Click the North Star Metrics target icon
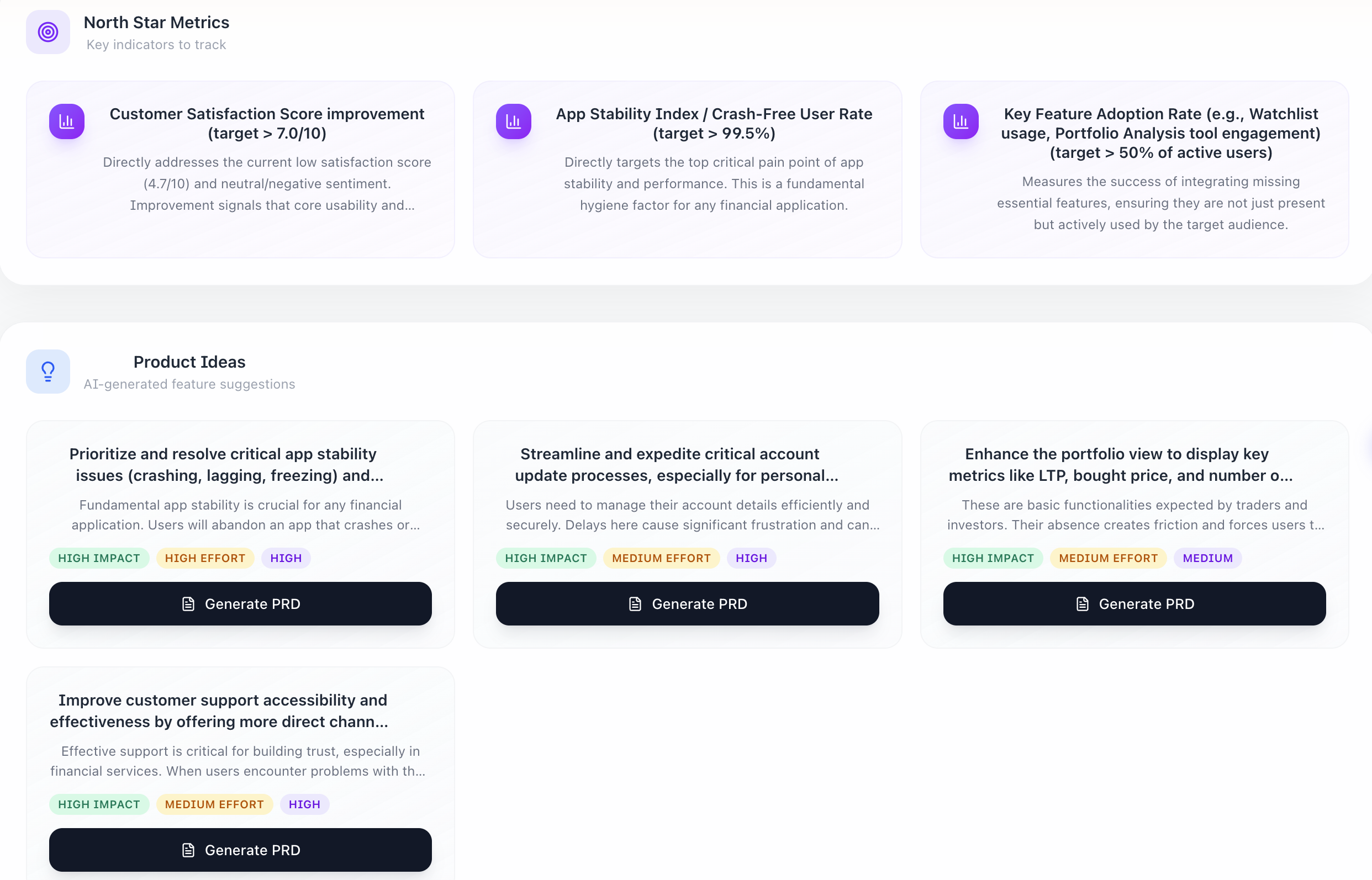Screen dimensions: 1372x880 click(x=48, y=32)
